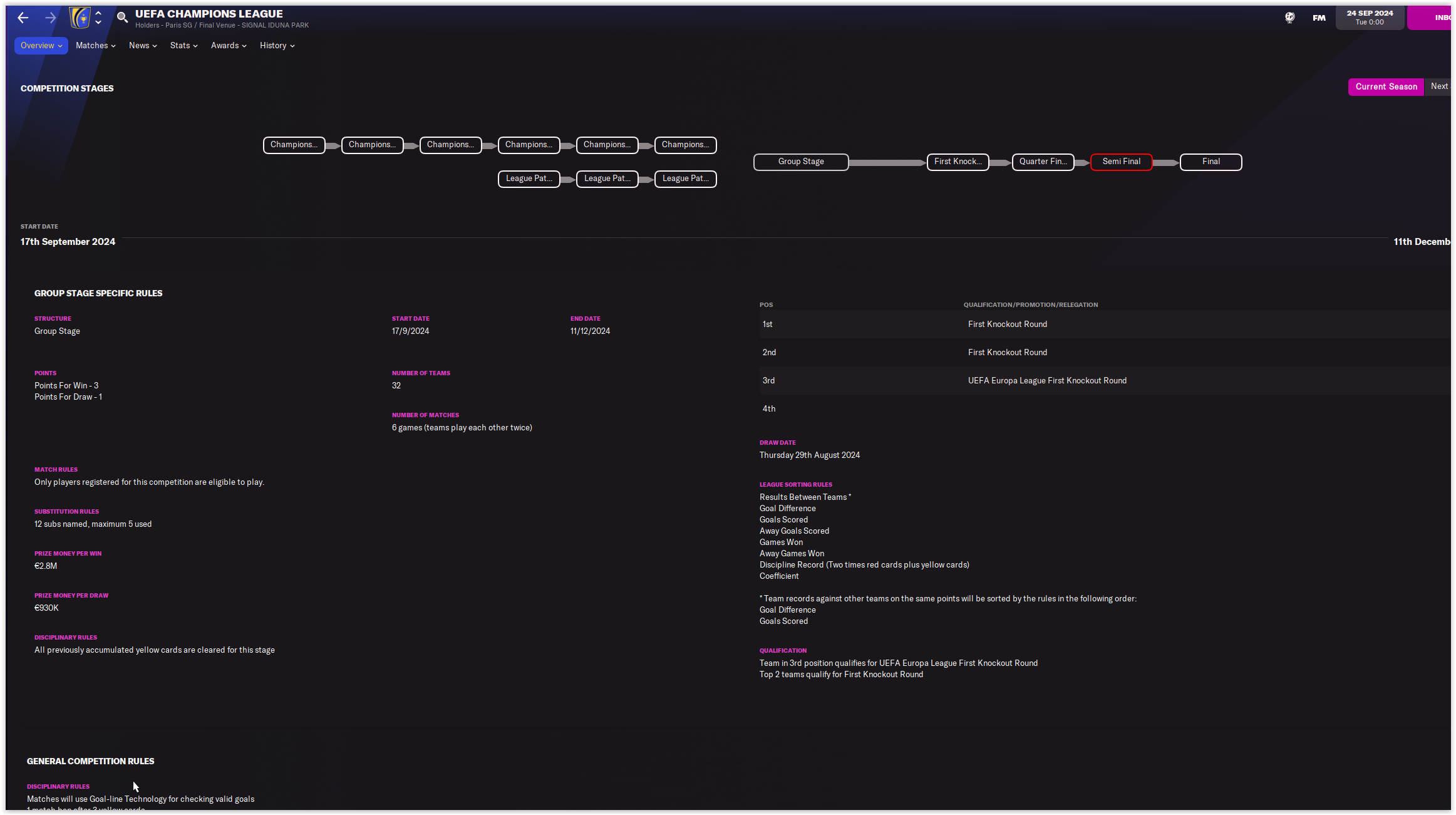Viewport: 1456px width, 815px height.
Task: Expand the Overview dropdown
Action: pyautogui.click(x=41, y=46)
